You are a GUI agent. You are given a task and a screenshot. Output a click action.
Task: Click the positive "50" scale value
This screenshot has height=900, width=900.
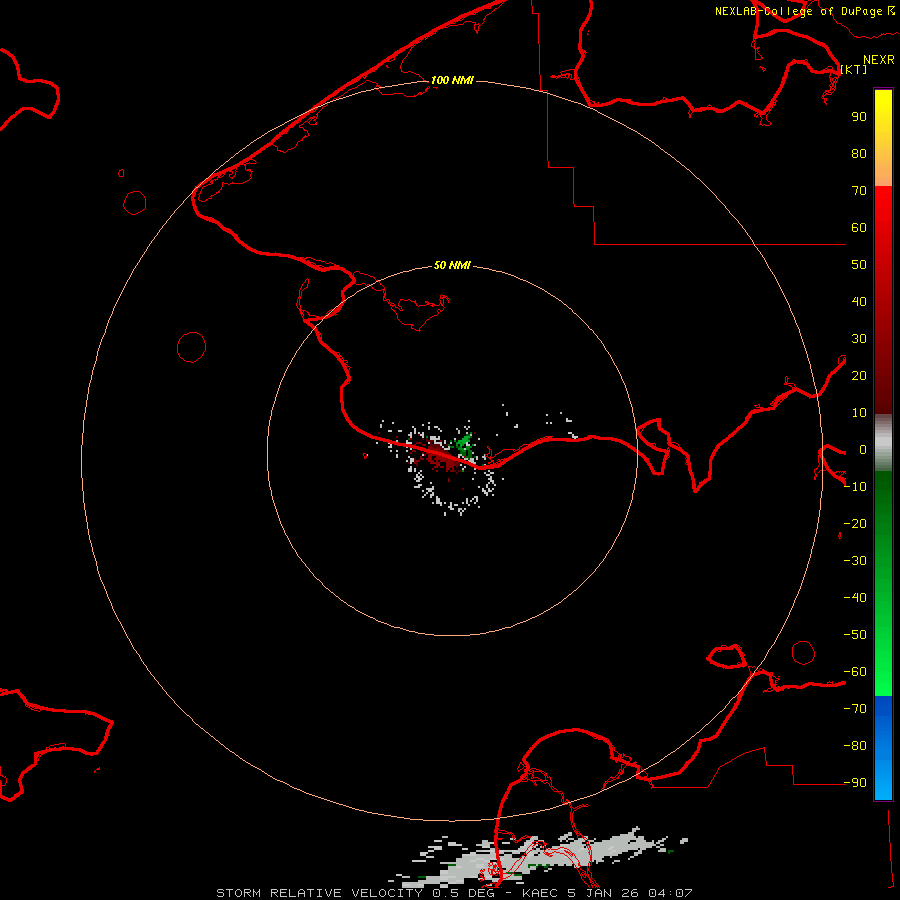(859, 265)
